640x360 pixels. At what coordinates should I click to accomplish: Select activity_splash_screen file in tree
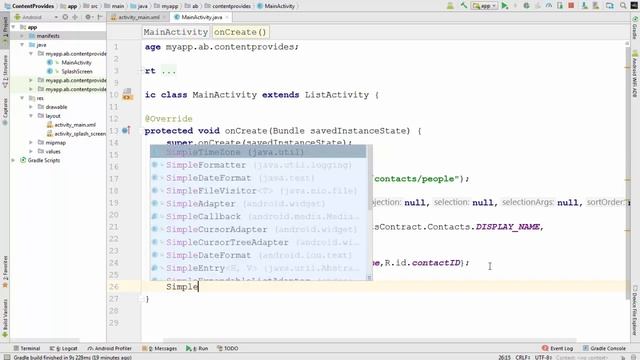tap(80, 134)
